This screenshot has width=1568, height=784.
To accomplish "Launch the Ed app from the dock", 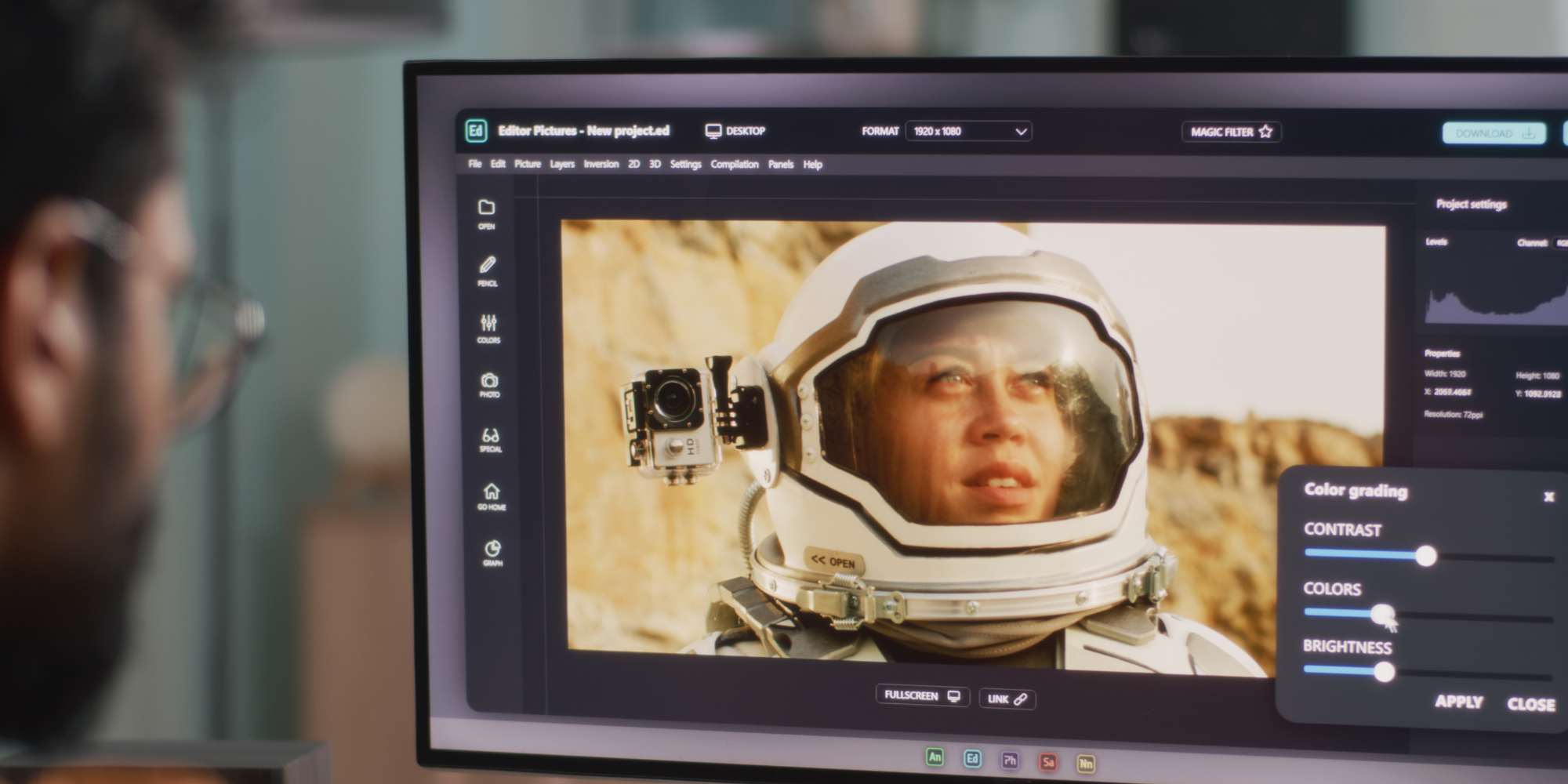I will tap(972, 759).
